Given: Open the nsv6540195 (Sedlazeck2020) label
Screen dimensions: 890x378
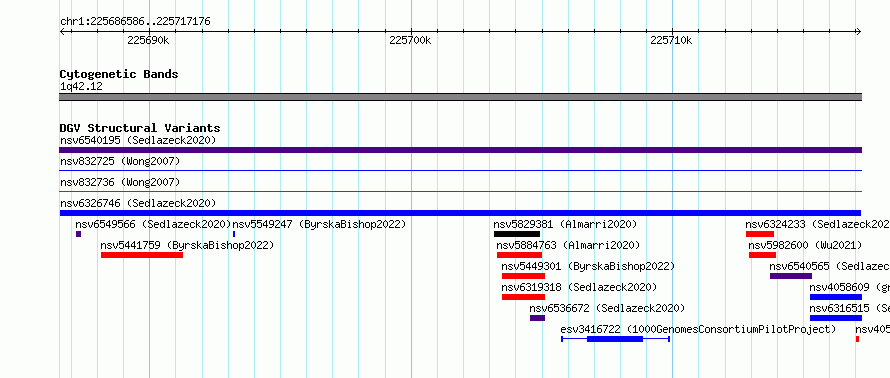Looking at the screenshot, I should coord(138,140).
